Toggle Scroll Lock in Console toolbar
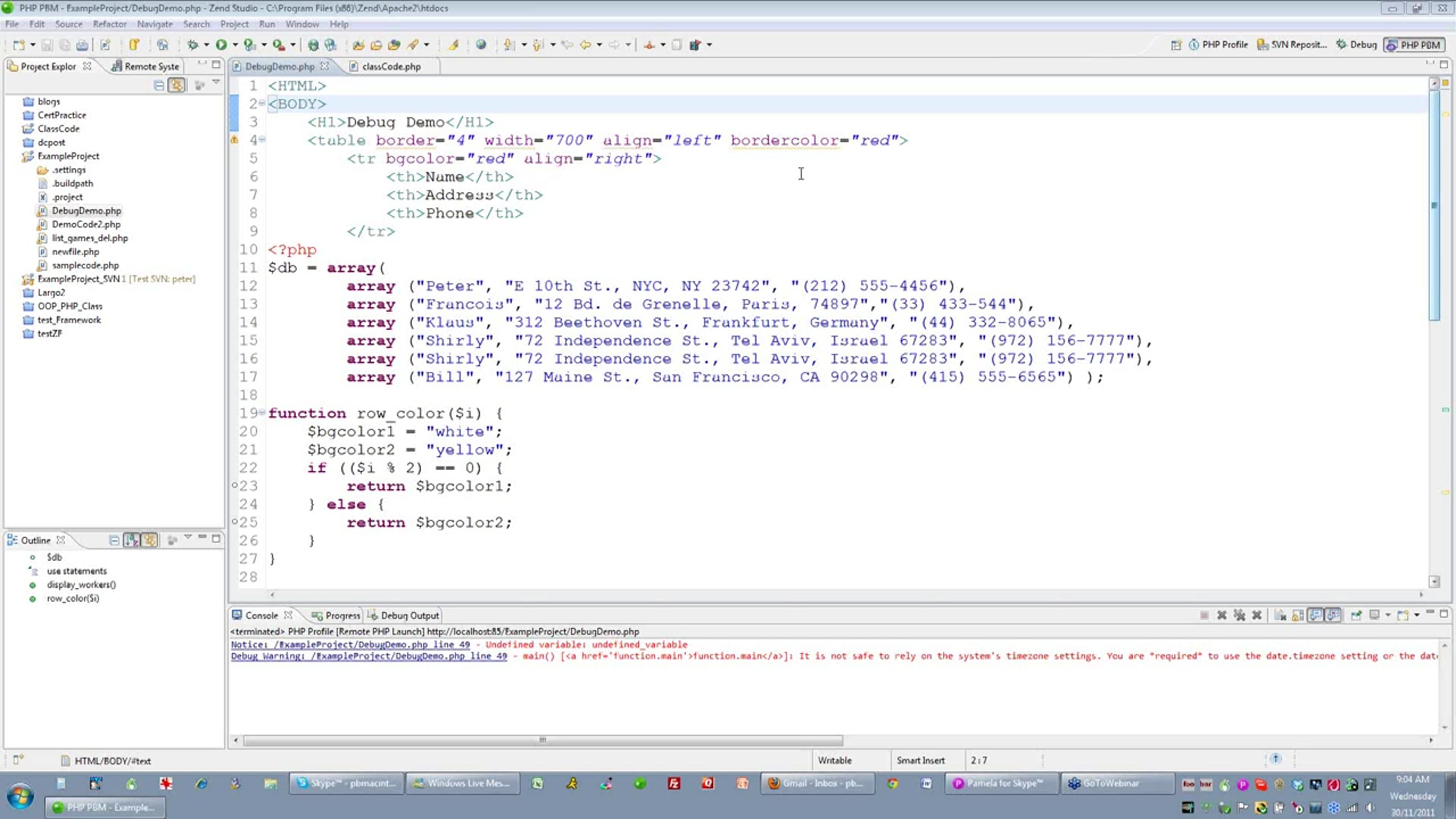 (x=1298, y=615)
